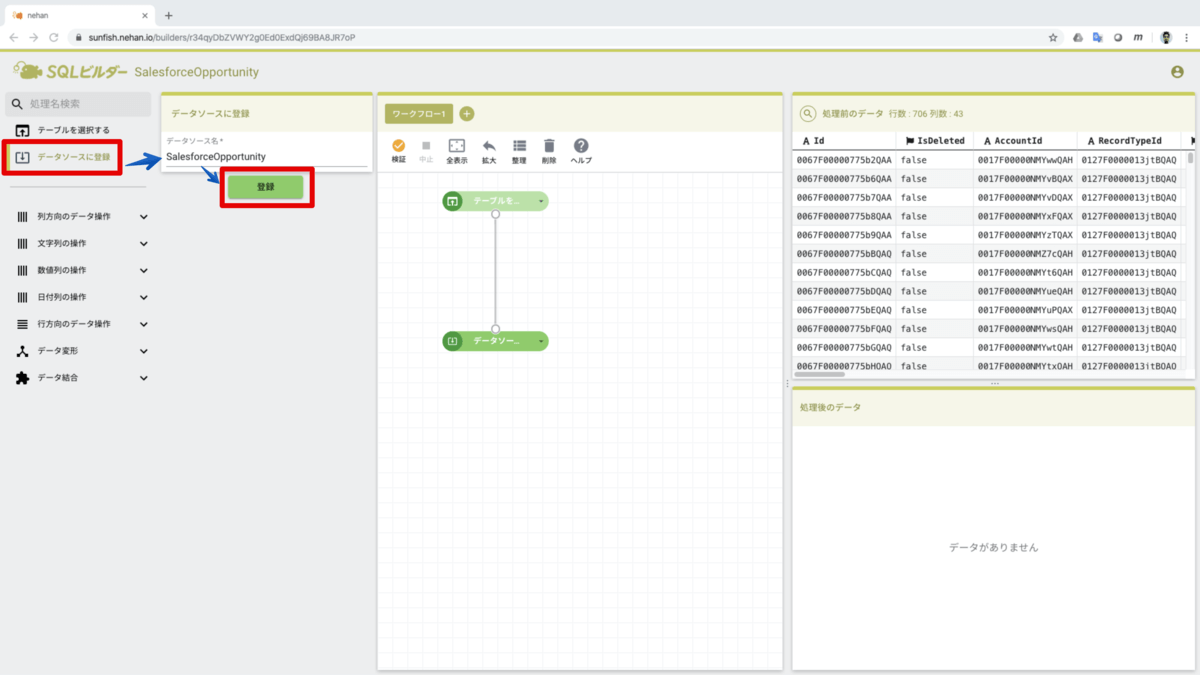The image size is (1200, 675).
Task: Click the SQLビルダー fish logo
Action: [x=27, y=71]
